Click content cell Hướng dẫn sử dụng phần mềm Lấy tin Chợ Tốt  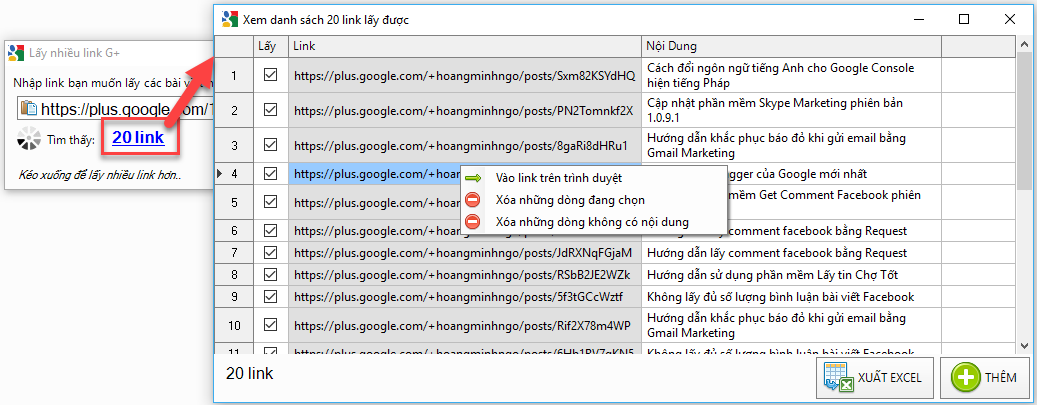(x=791, y=275)
